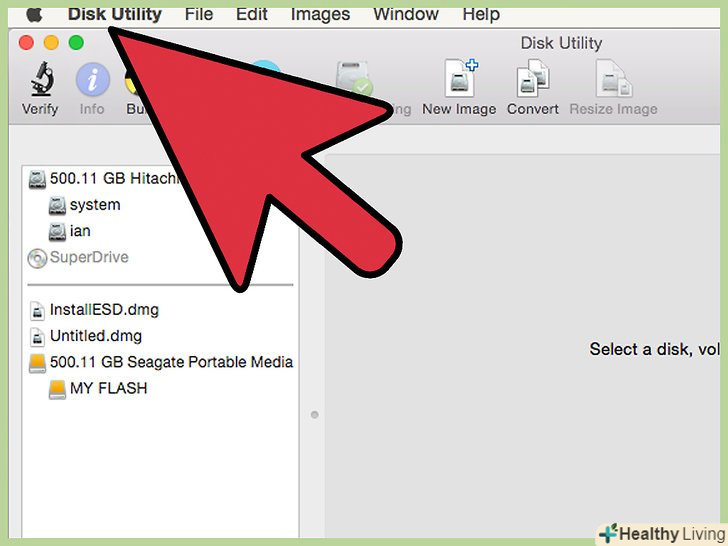Open the File menu
728x546 pixels.
pyautogui.click(x=199, y=14)
